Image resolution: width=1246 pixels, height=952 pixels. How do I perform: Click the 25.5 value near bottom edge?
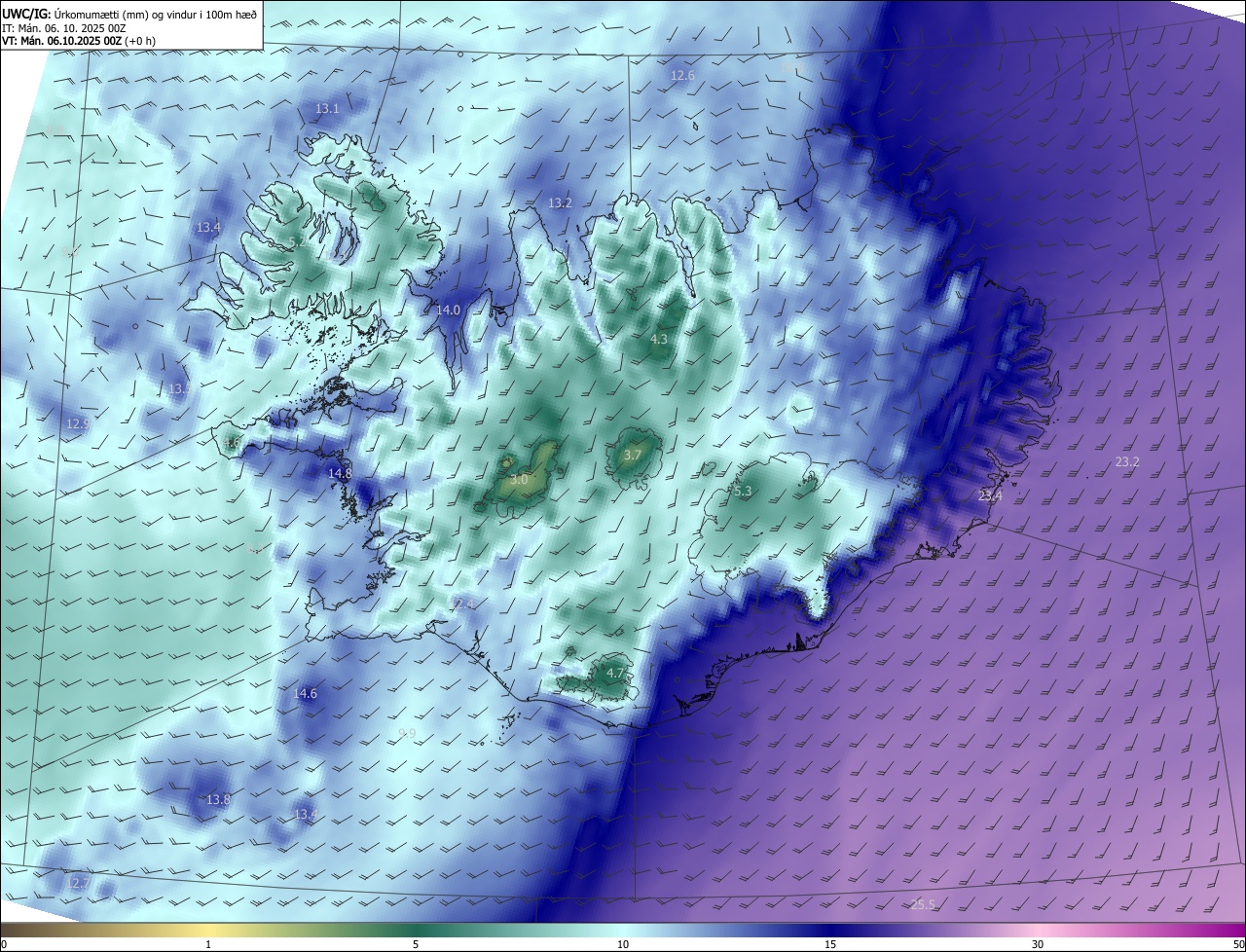click(x=923, y=904)
